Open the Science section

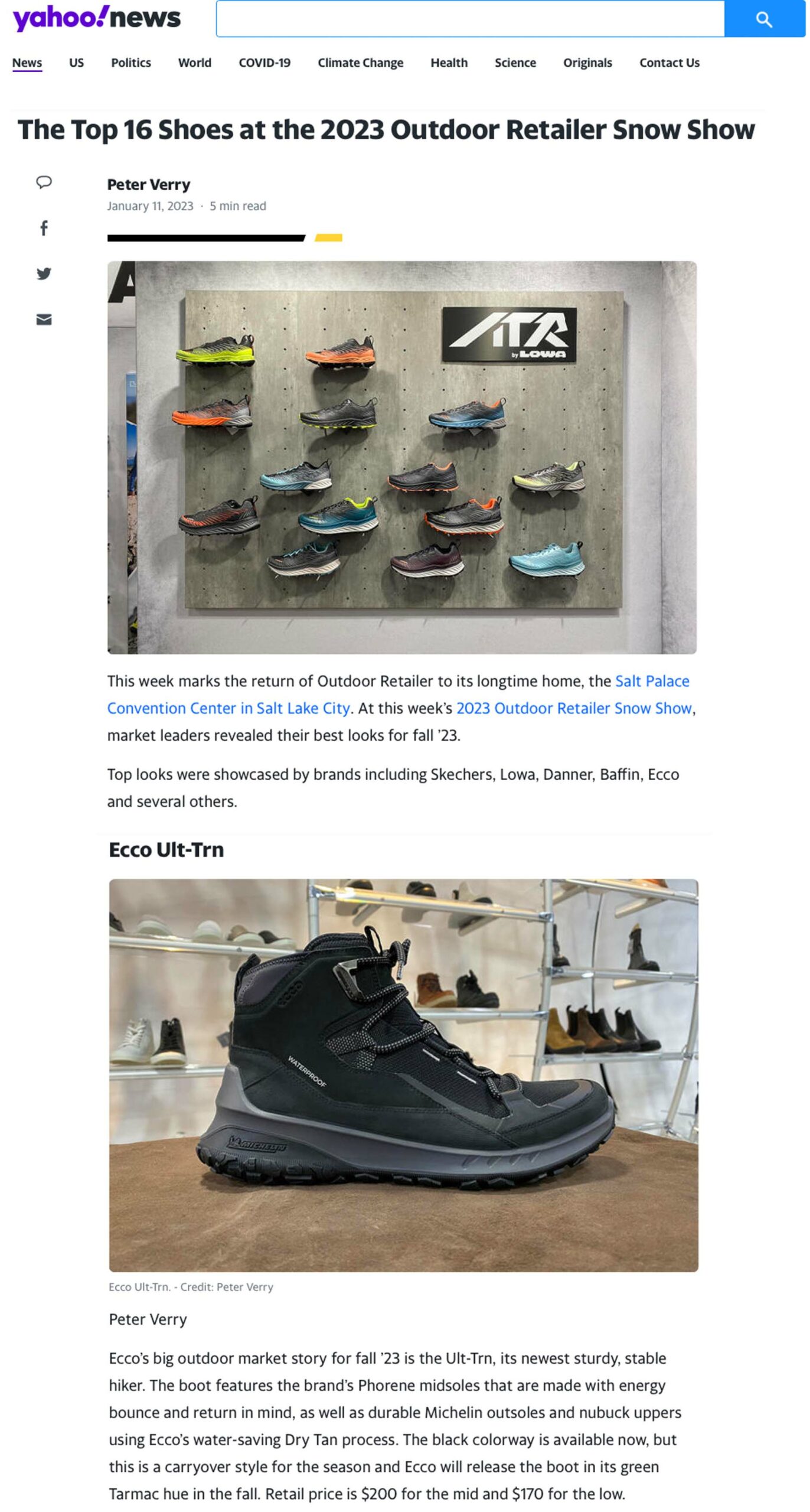(x=515, y=63)
